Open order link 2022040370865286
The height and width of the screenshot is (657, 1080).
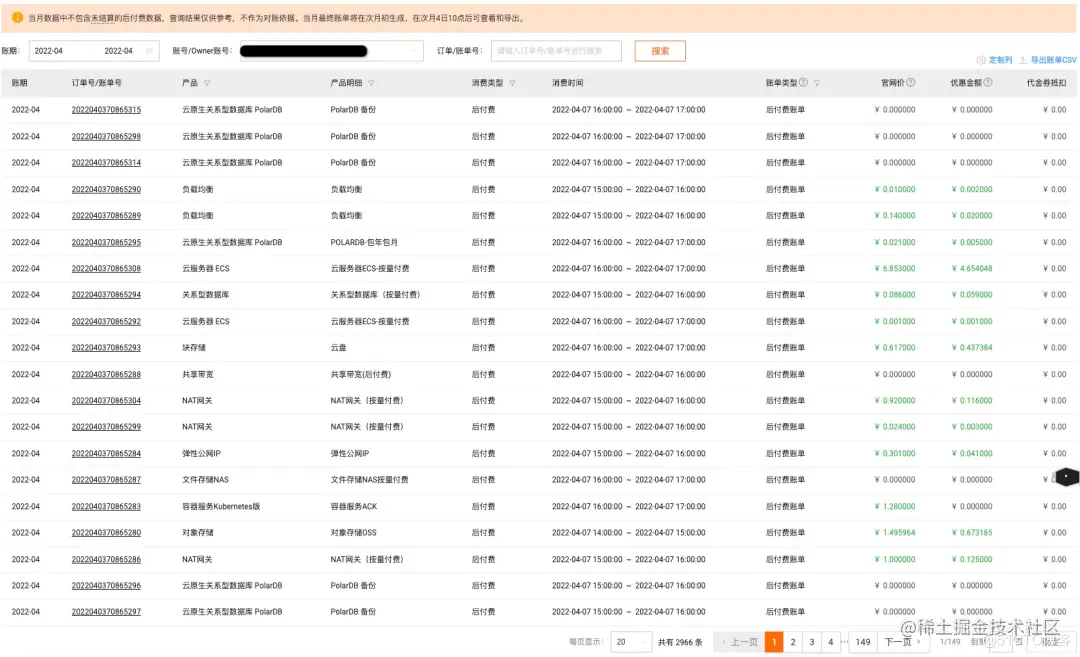point(106,560)
